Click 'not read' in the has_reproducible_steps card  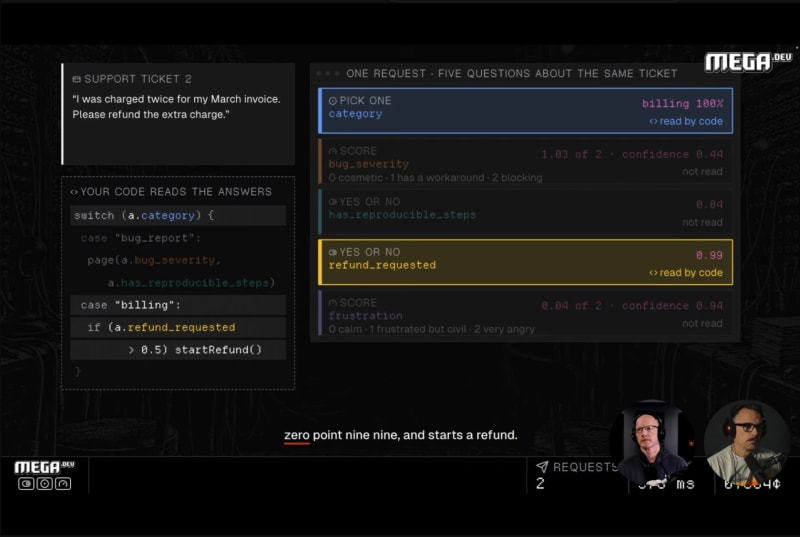click(x=702, y=222)
